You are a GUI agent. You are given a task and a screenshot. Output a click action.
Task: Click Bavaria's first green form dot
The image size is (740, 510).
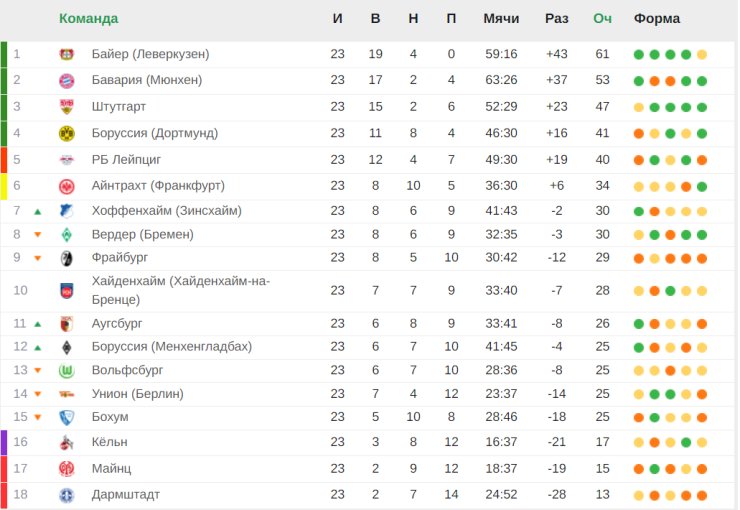click(639, 81)
